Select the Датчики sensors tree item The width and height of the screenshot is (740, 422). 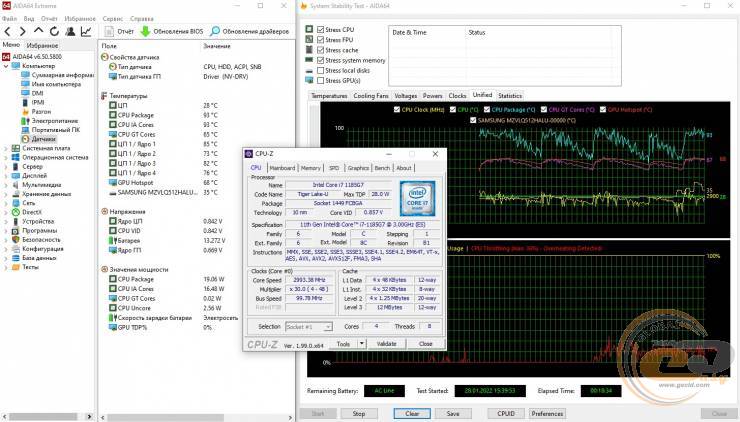tap(43, 139)
